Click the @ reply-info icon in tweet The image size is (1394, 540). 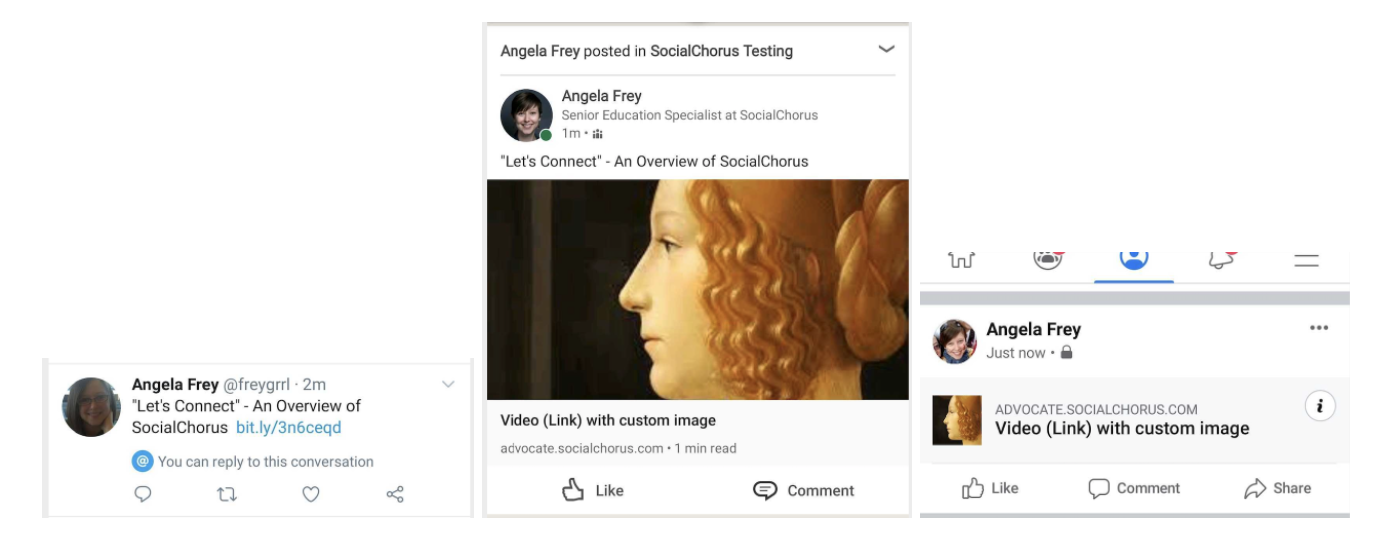pyautogui.click(x=143, y=461)
